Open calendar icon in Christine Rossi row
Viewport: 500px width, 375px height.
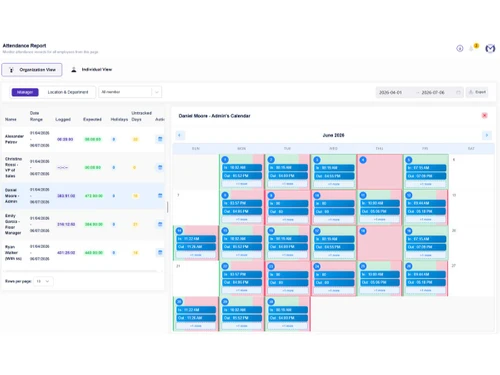pyautogui.click(x=160, y=167)
